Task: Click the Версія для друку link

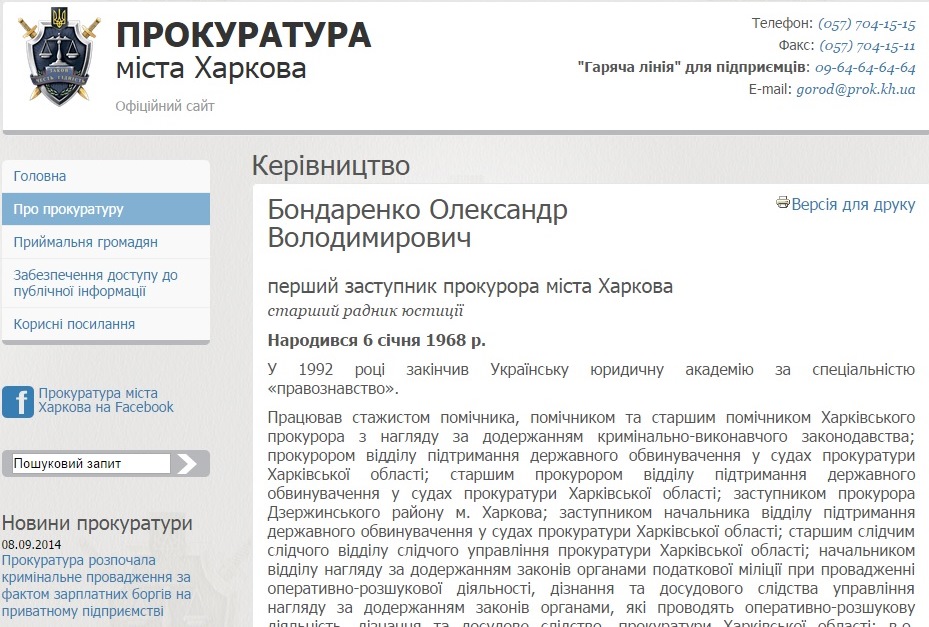Action: pos(853,204)
